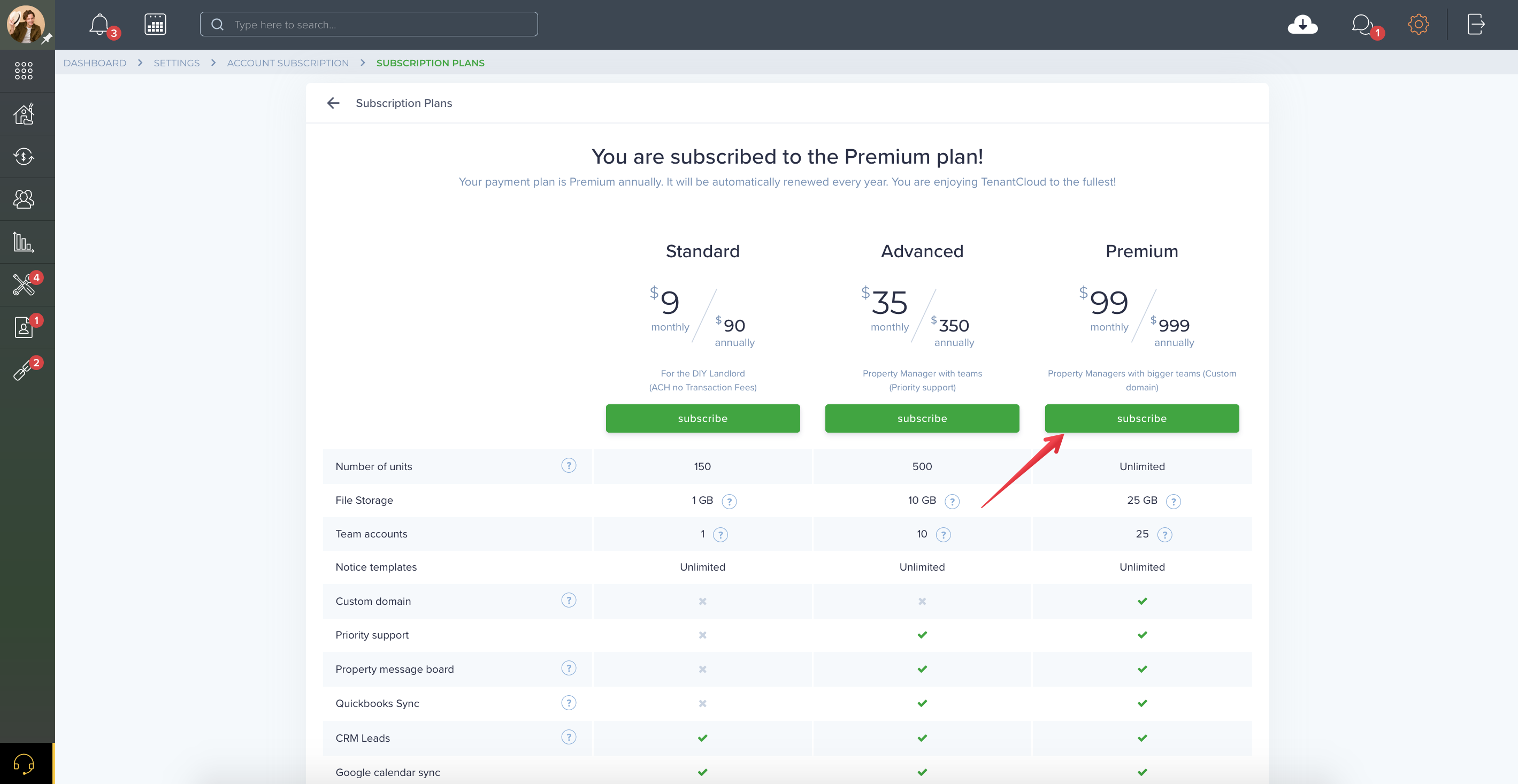Open the people contacts icon in sidebar

[24, 199]
